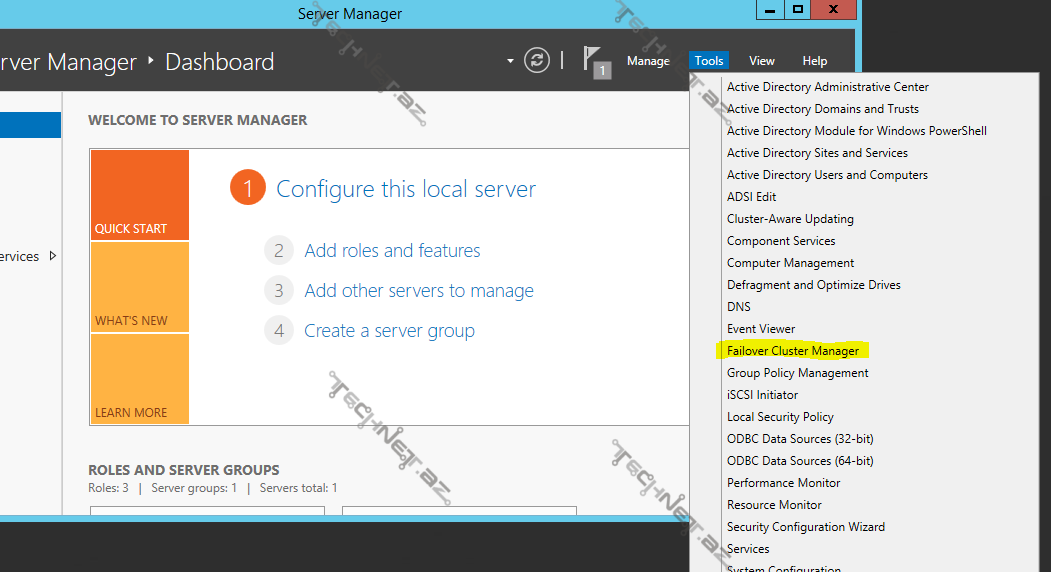Screen dimensions: 1051x572
Task: Open the Help menu
Action: 815,61
